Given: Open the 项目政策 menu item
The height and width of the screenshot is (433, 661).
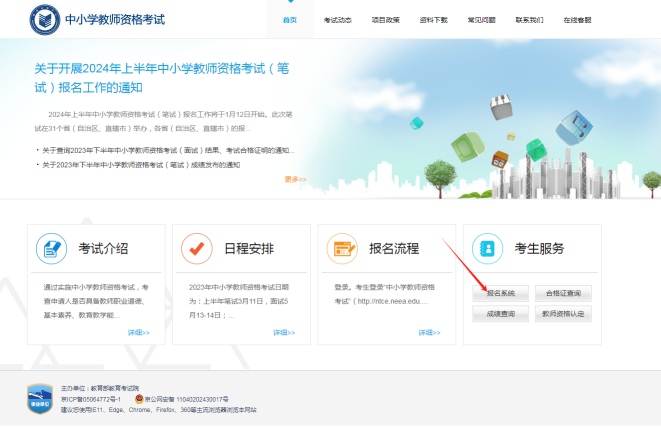Looking at the screenshot, I should point(386,20).
